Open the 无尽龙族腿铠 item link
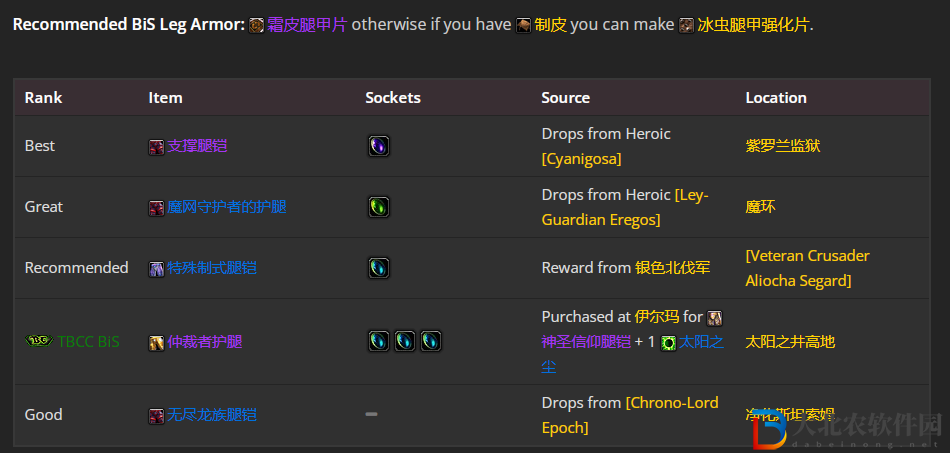 pyautogui.click(x=211, y=415)
